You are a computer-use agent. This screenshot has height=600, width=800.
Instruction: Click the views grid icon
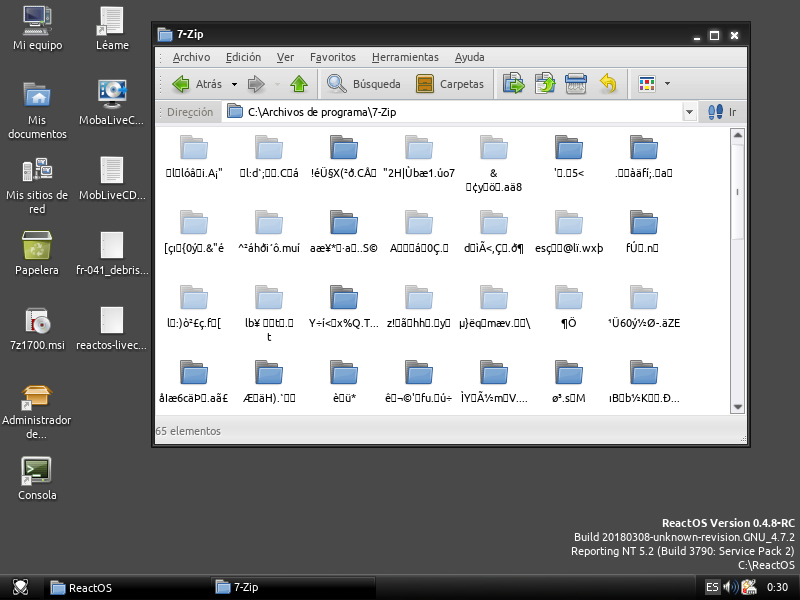click(647, 84)
